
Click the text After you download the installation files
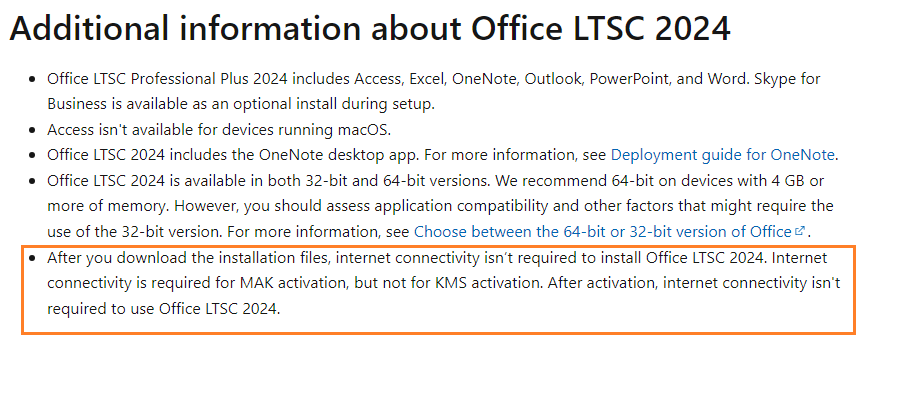pos(190,258)
